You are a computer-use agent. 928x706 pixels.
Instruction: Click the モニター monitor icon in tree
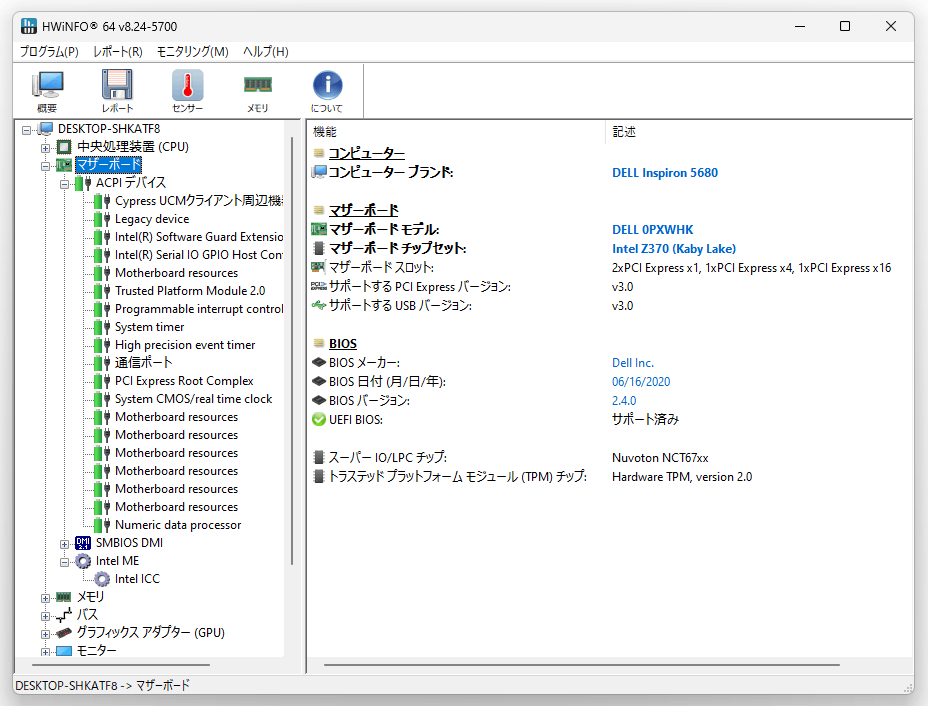63,651
